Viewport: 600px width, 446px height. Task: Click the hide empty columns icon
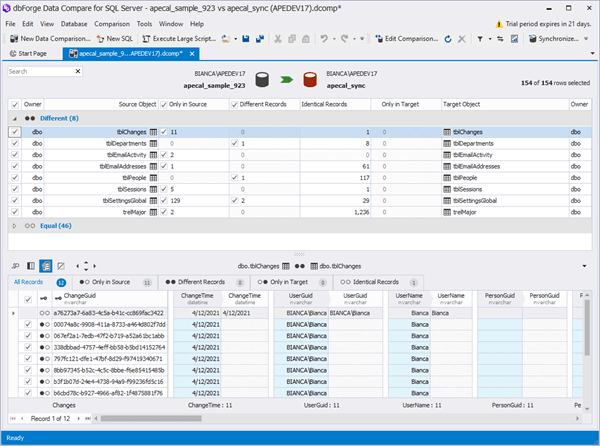(x=61, y=266)
